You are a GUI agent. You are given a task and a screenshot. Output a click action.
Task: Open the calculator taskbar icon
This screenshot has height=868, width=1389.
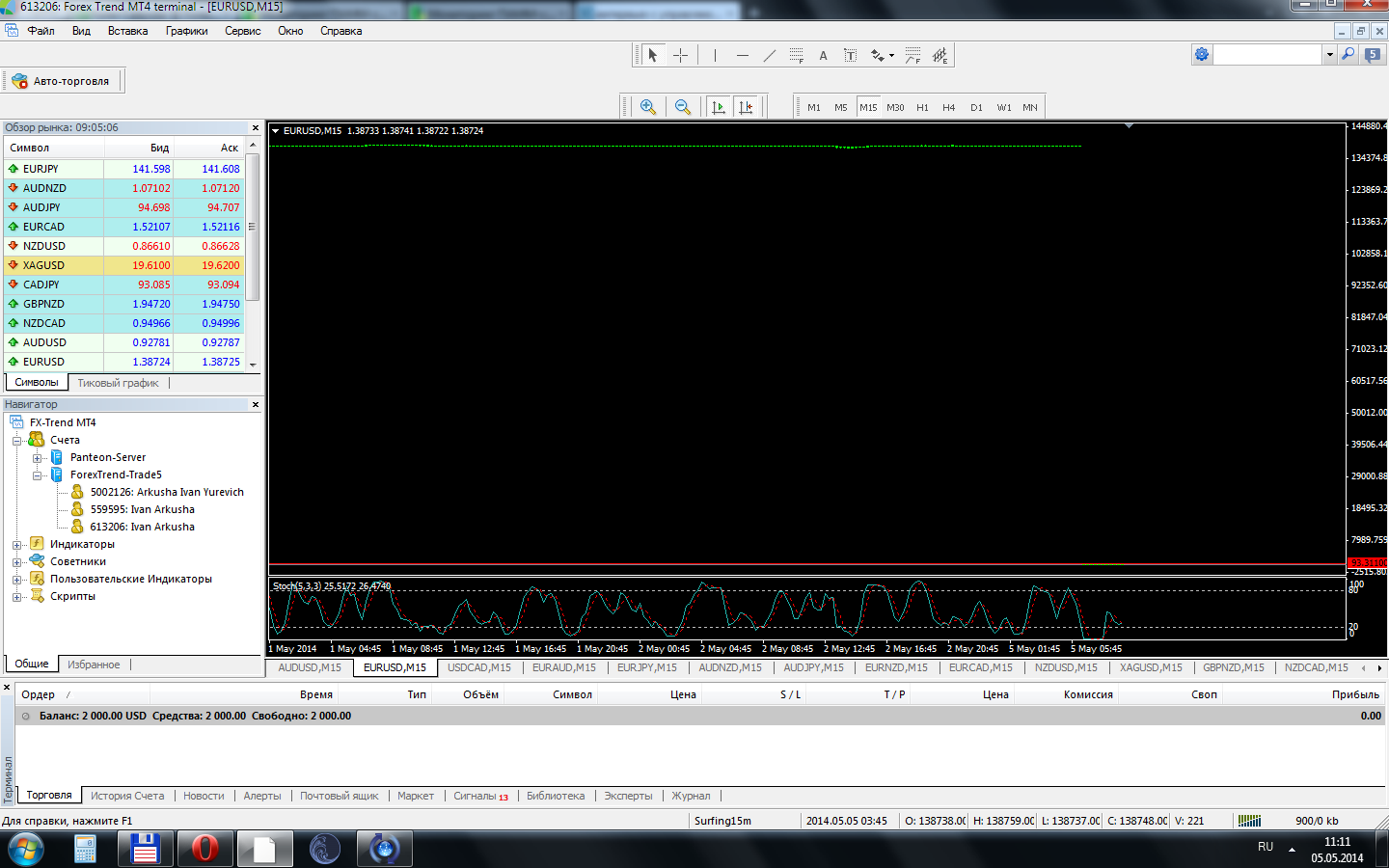pos(85,850)
